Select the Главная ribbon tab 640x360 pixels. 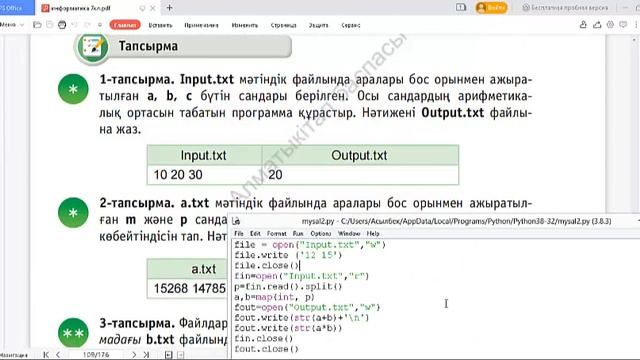point(125,25)
